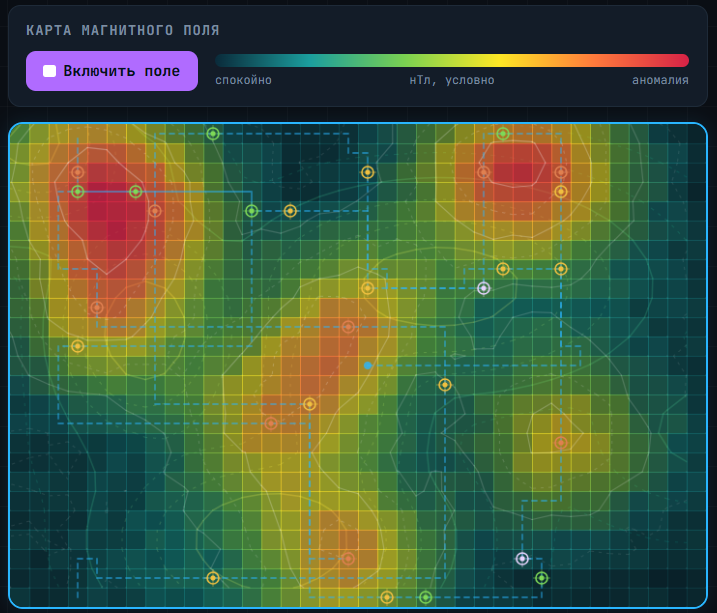Click the orange marker inside the bottom hotspot
The width and height of the screenshot is (717, 613).
[x=348, y=559]
